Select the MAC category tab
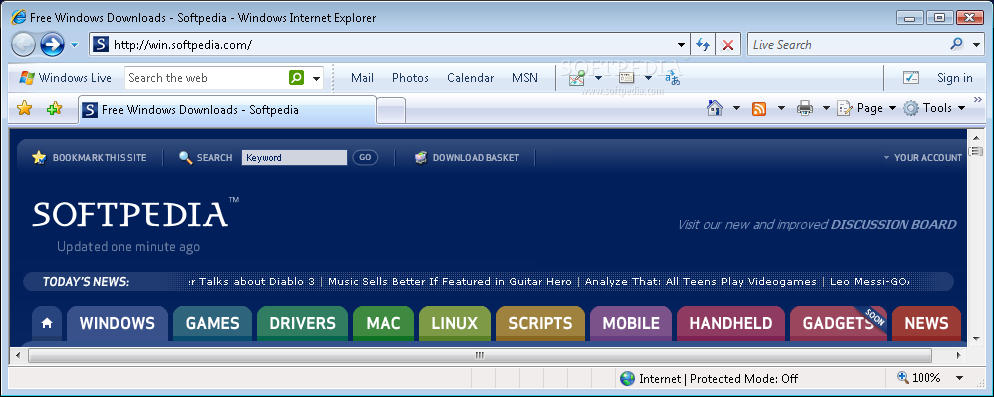Image resolution: width=994 pixels, height=397 pixels. 384,323
